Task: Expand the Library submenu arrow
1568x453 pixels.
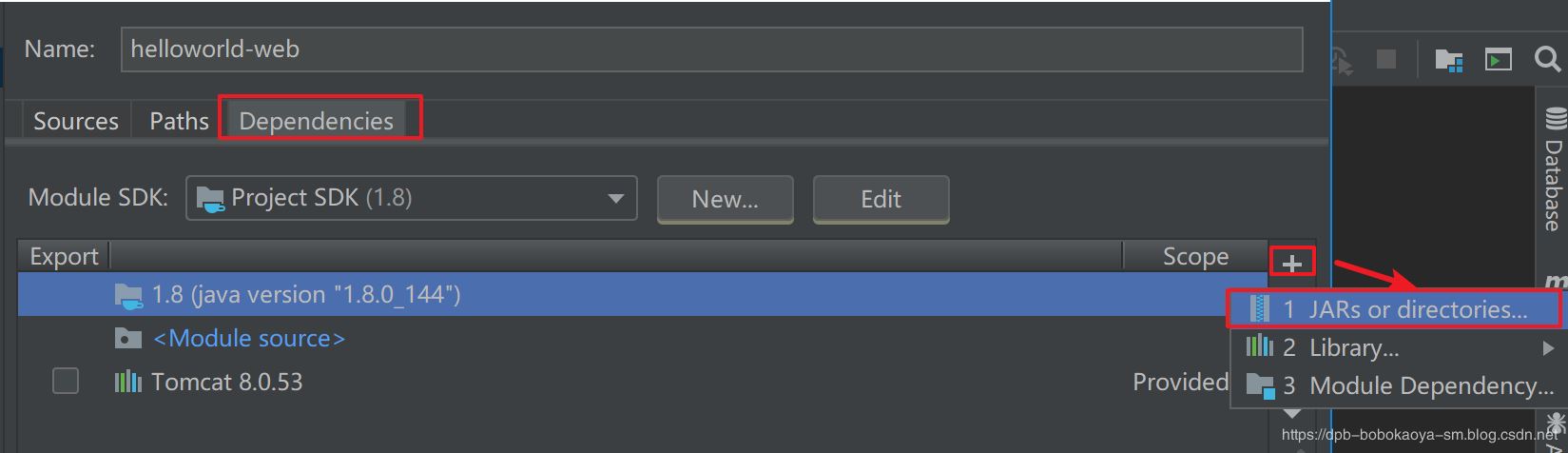Action: (x=1548, y=348)
